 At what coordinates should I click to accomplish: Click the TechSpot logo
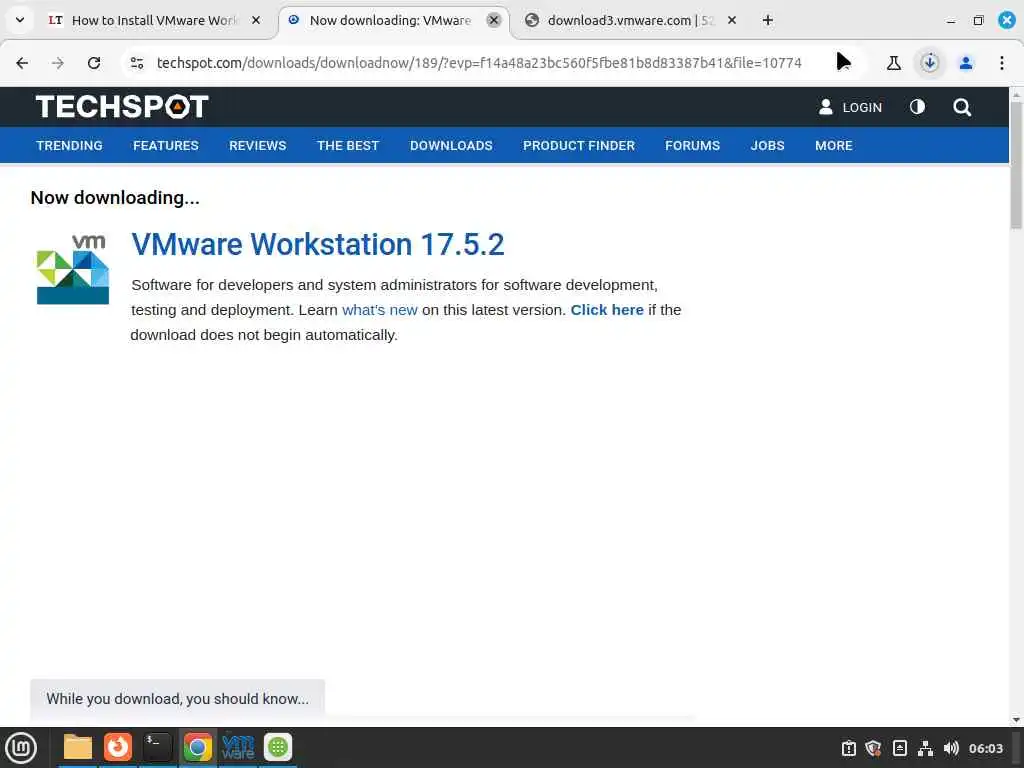click(x=122, y=106)
